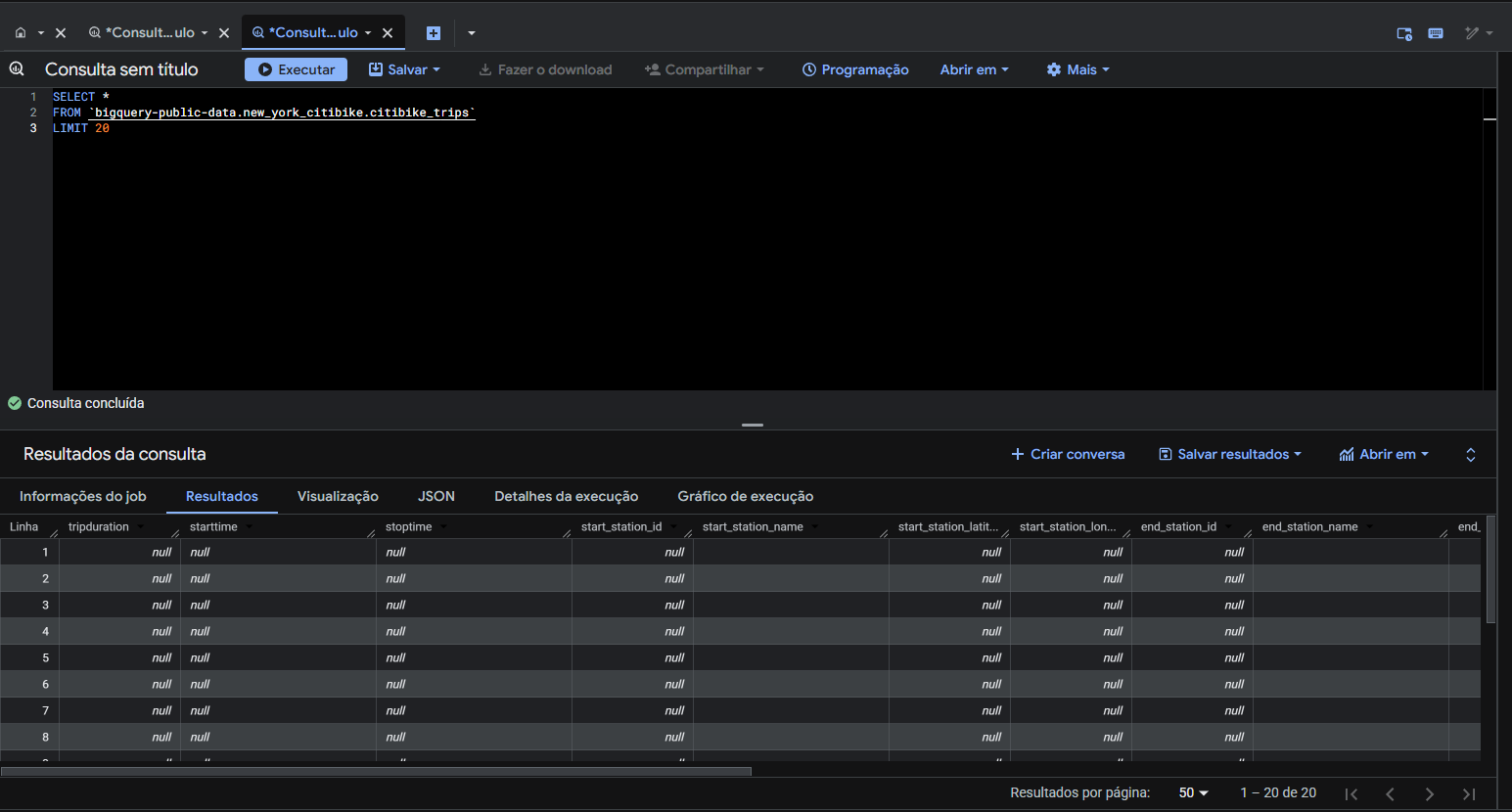Click the horizontal scrollbar of results table
The height and width of the screenshot is (812, 1512).
tap(376, 771)
